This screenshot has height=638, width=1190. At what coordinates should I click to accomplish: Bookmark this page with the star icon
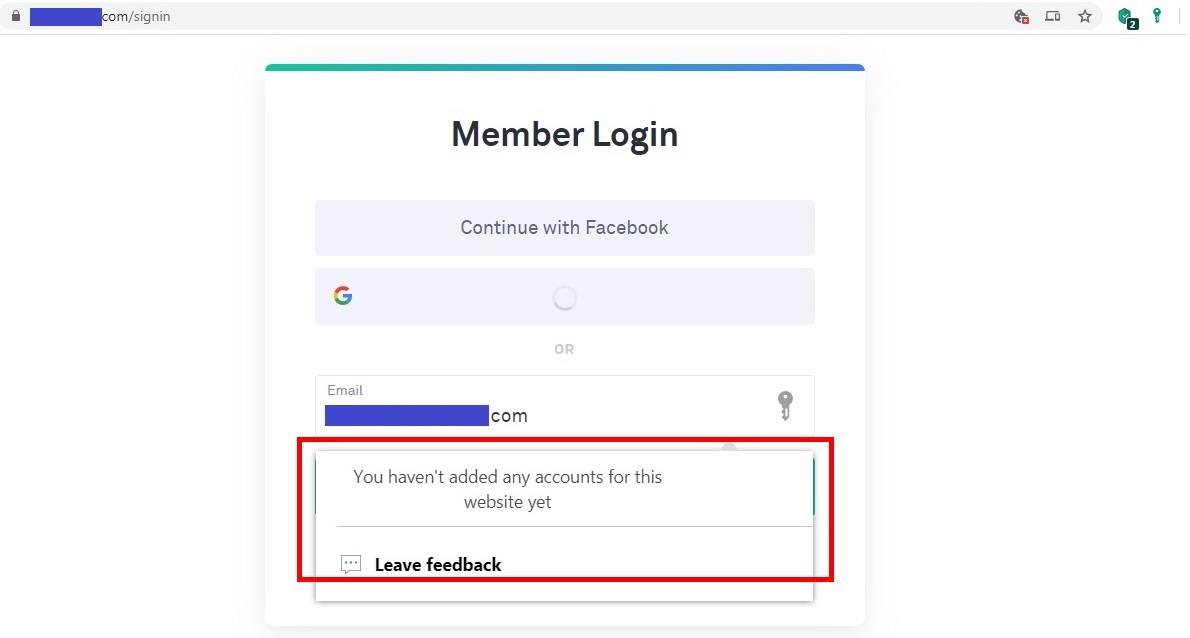[1085, 16]
